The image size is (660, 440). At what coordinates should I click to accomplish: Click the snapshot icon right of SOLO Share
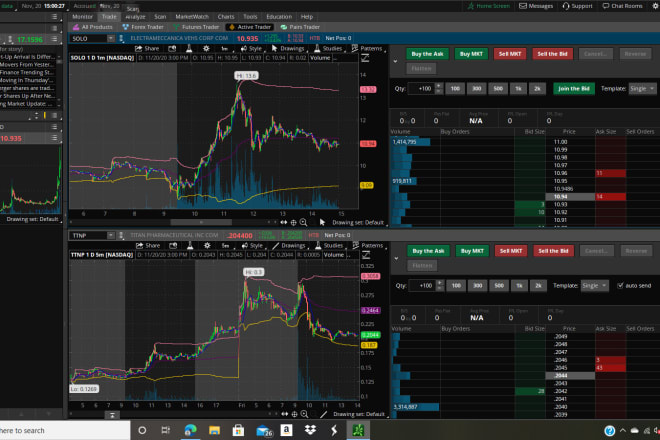172,48
